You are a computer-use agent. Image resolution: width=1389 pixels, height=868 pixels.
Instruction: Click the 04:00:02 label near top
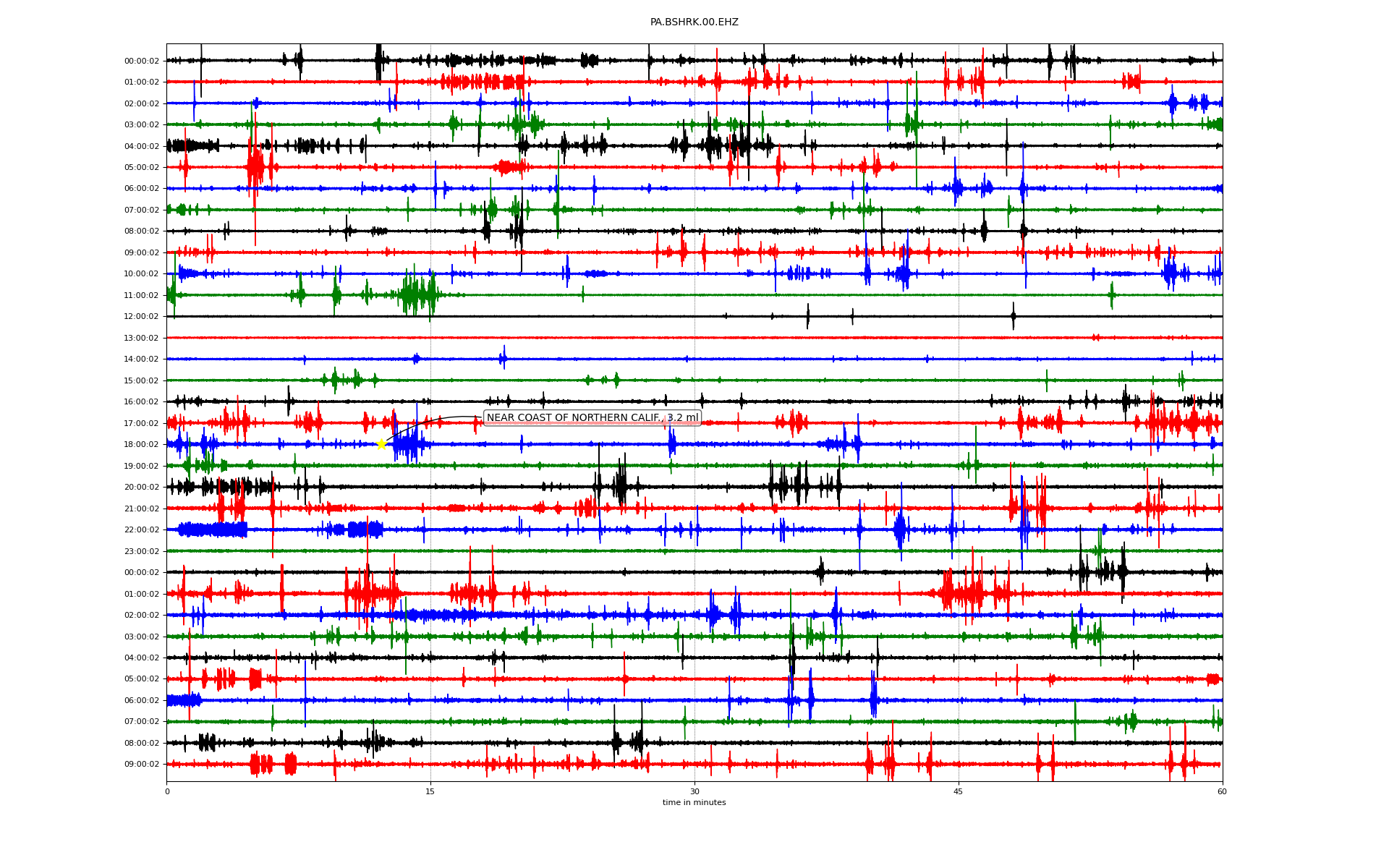tap(141, 147)
